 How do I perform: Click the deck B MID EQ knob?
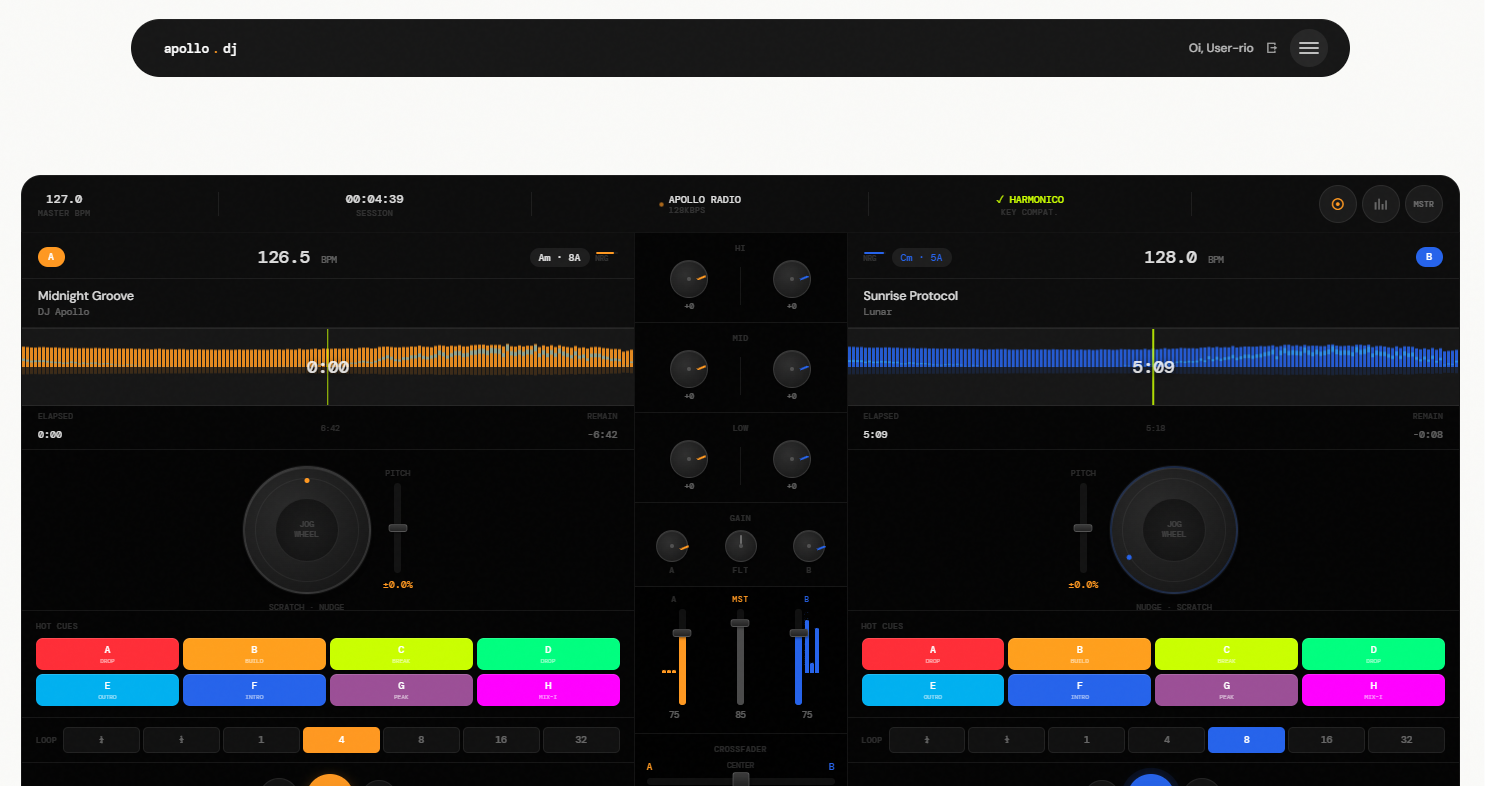(x=792, y=369)
